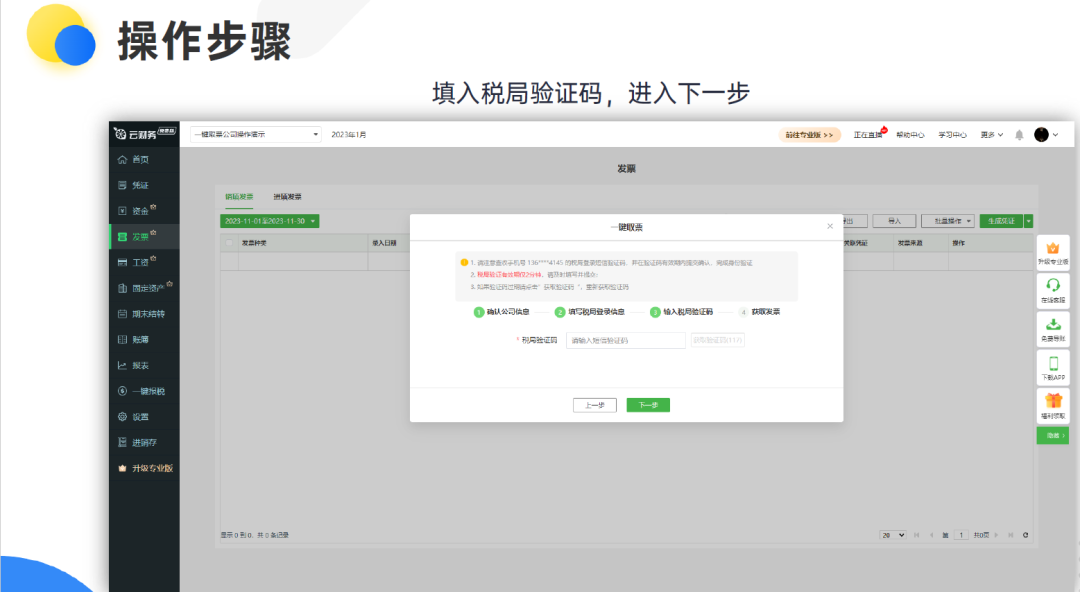1080x592 pixels.
Task: Open the page size 20 dropdown
Action: [893, 535]
